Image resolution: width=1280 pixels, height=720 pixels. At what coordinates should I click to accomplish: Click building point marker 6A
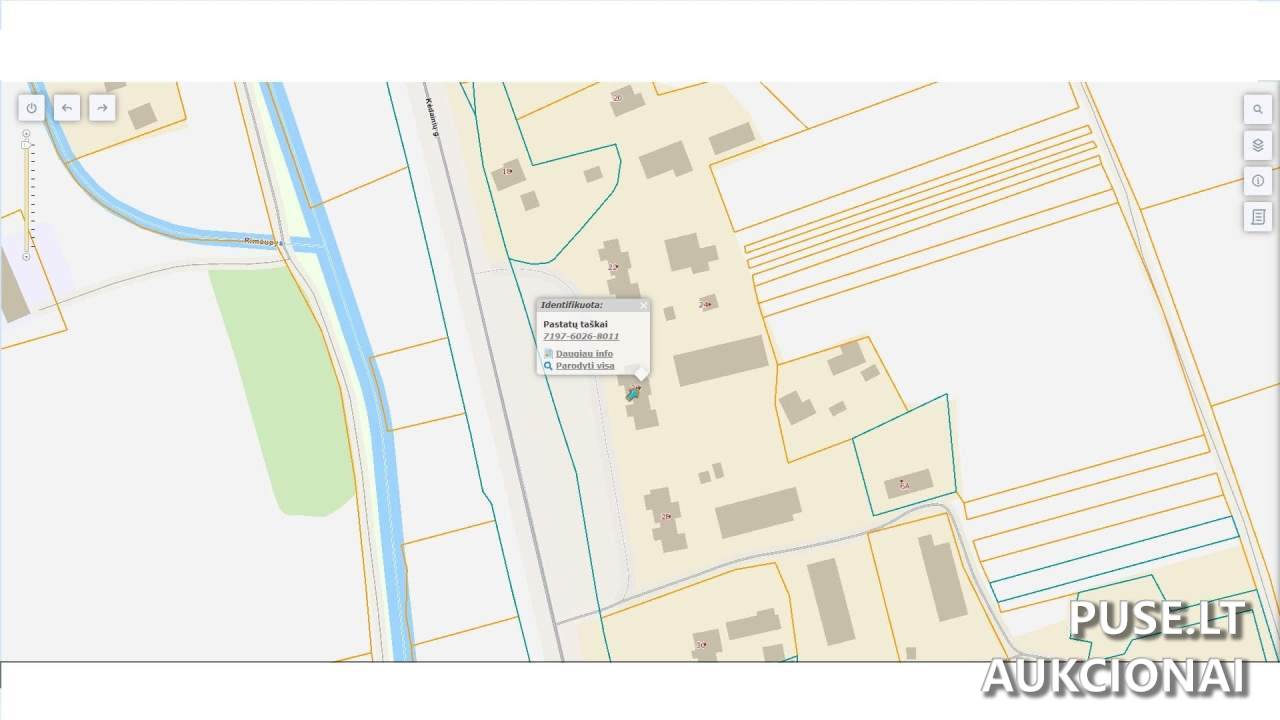(x=904, y=485)
